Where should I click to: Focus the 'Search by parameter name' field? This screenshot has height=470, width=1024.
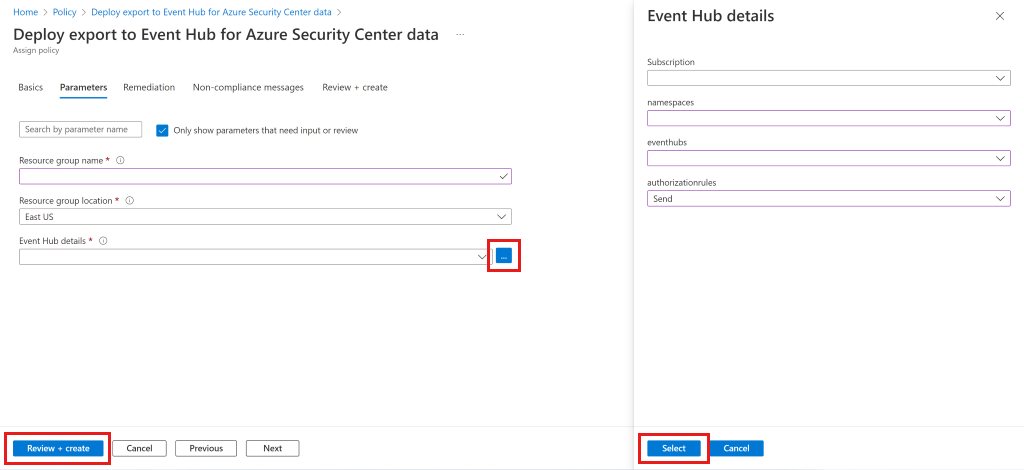click(x=81, y=129)
